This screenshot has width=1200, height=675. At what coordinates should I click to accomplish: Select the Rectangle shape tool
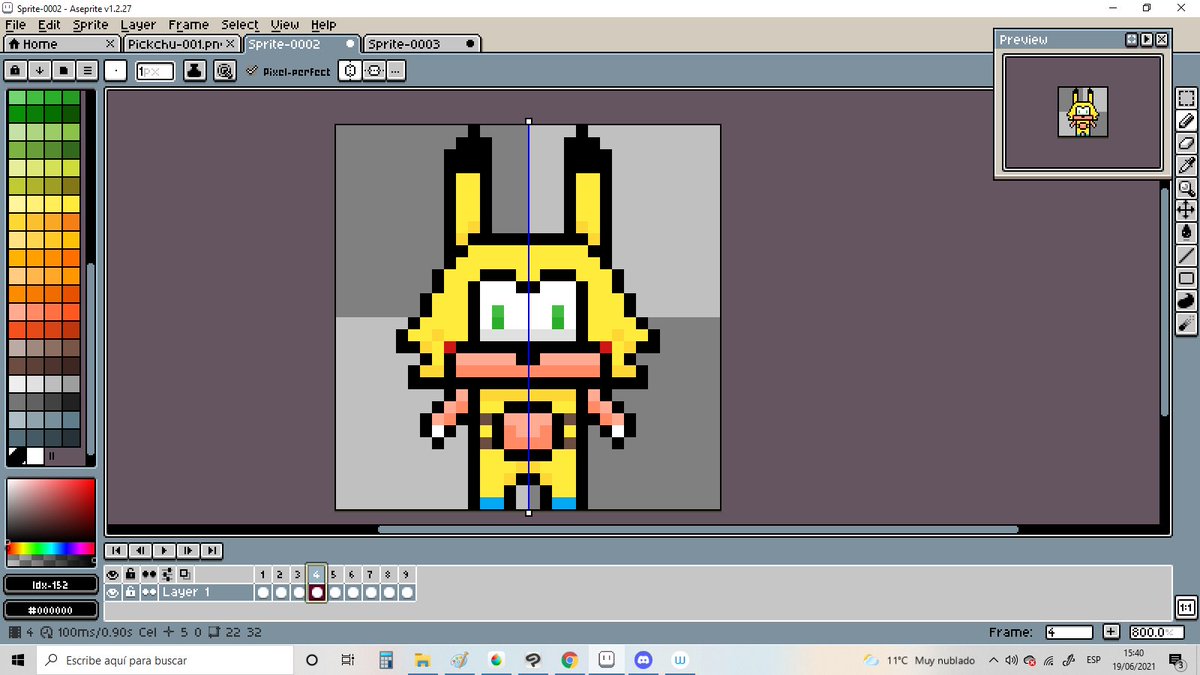1186,278
